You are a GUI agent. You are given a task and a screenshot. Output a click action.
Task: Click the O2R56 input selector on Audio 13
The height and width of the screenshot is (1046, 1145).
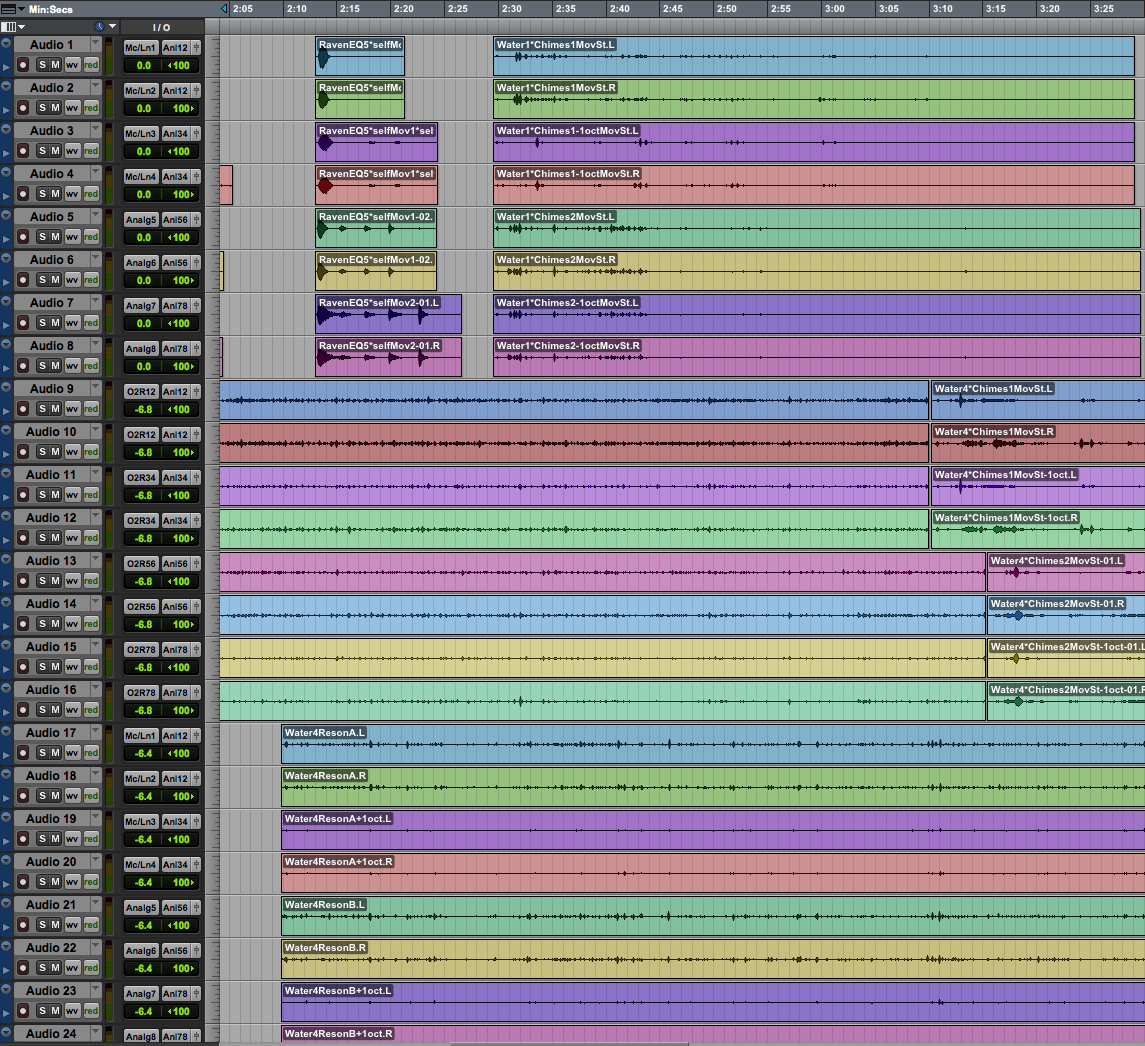(x=140, y=564)
